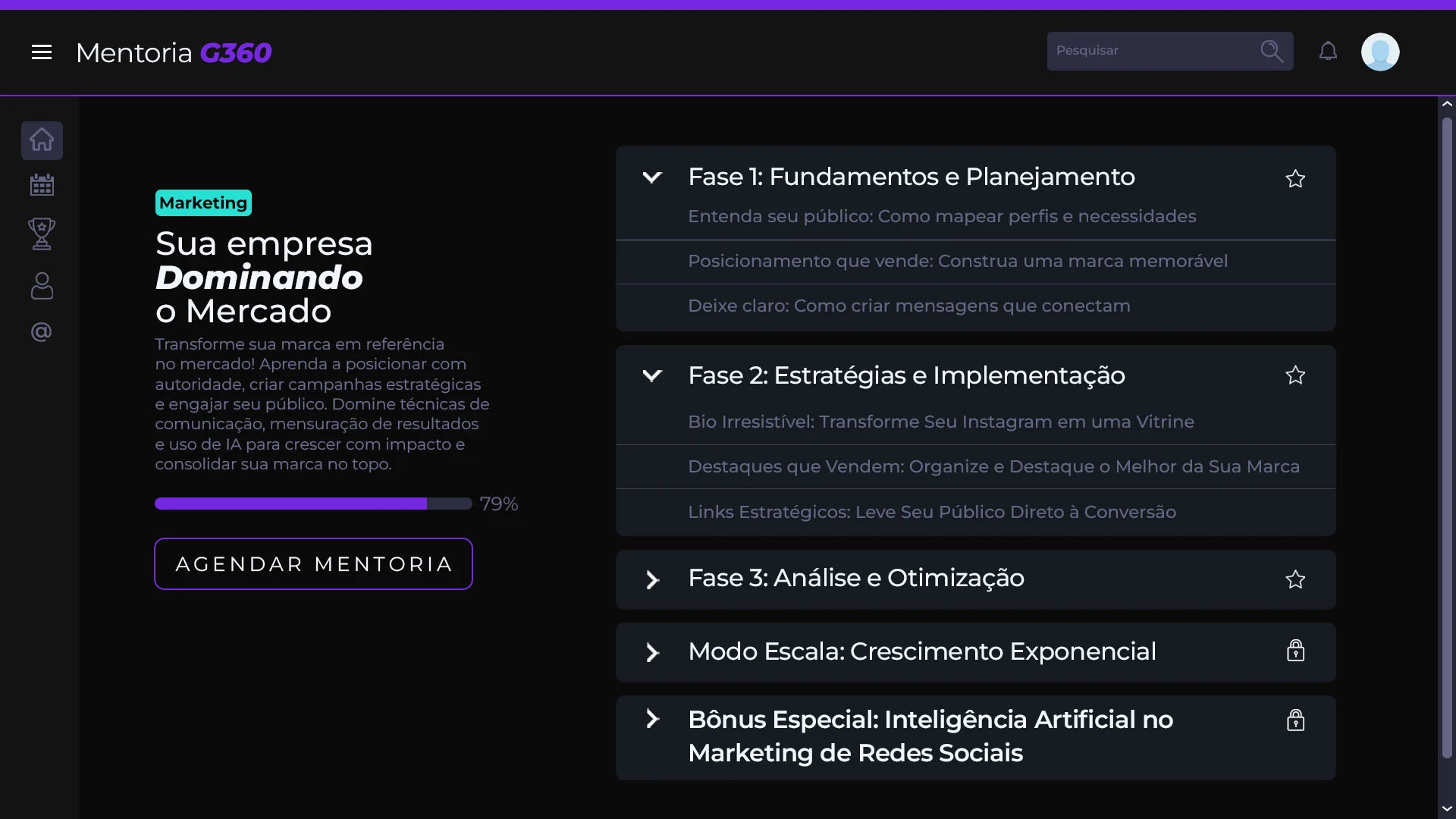Viewport: 1456px width, 819px height.
Task: Favorite Fase 1 with the star
Action: (x=1295, y=179)
